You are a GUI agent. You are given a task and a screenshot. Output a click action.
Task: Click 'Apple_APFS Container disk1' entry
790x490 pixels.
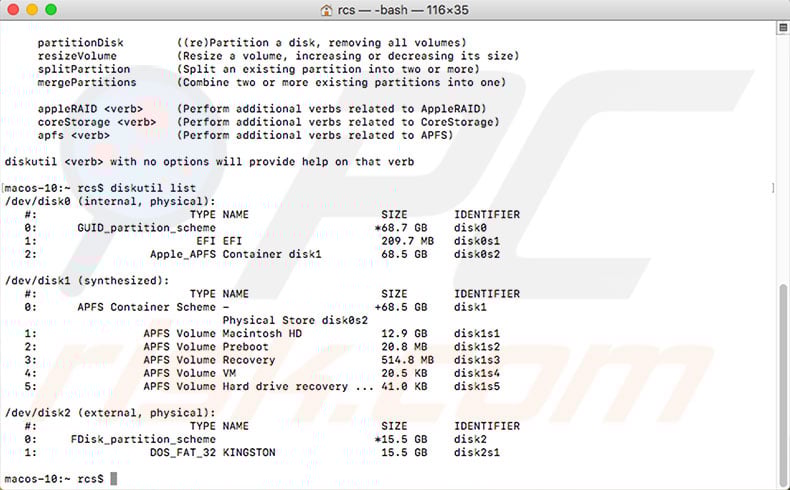[x=235, y=254]
